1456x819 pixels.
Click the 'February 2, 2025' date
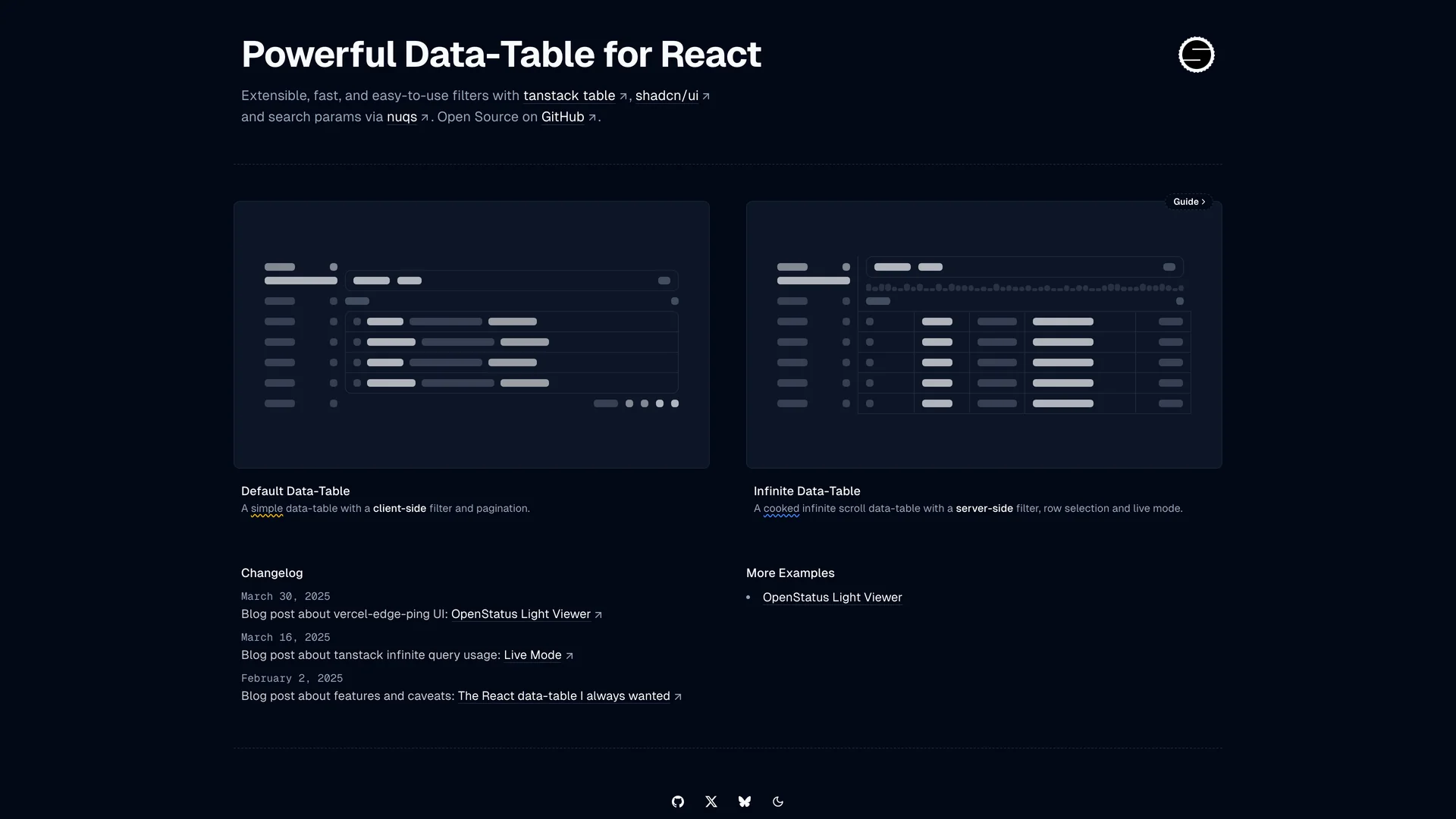[292, 679]
